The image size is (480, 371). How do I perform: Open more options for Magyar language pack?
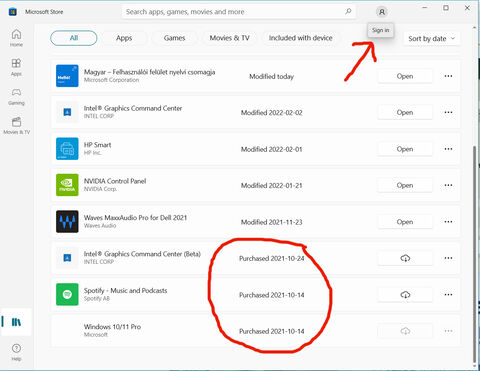[448, 76]
